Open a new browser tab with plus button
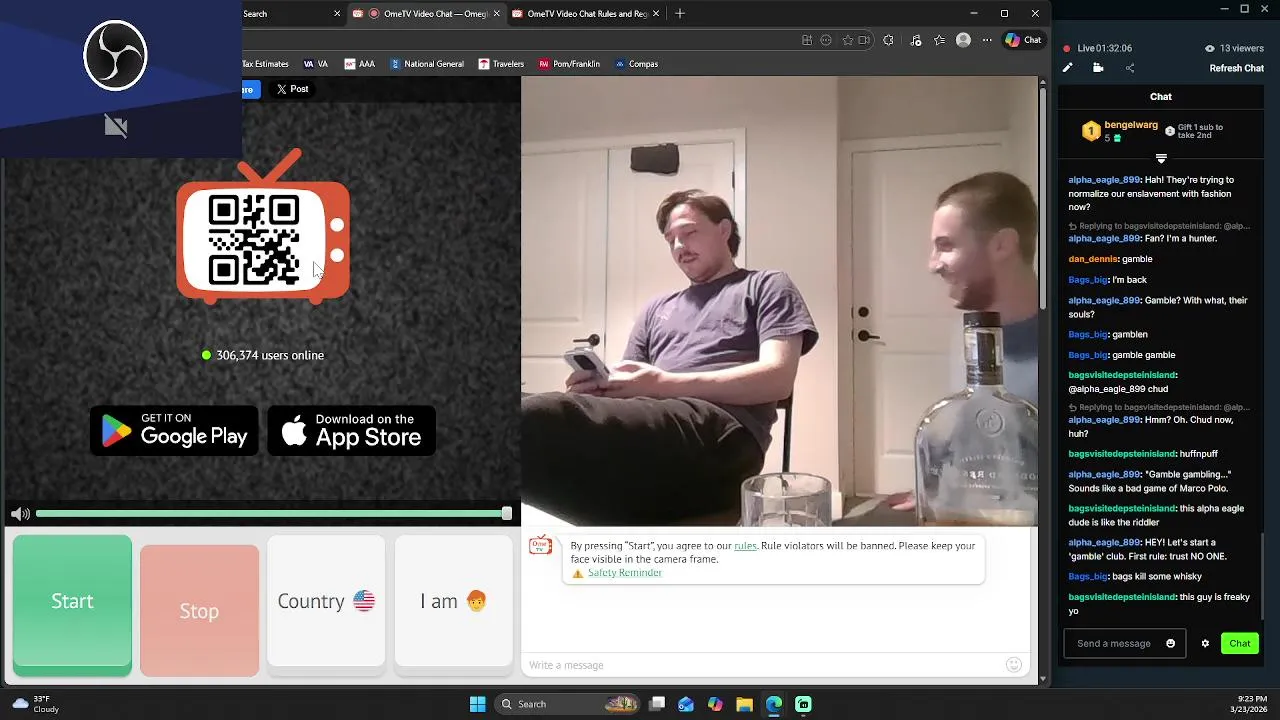Screen dimensions: 1280x720 click(680, 14)
